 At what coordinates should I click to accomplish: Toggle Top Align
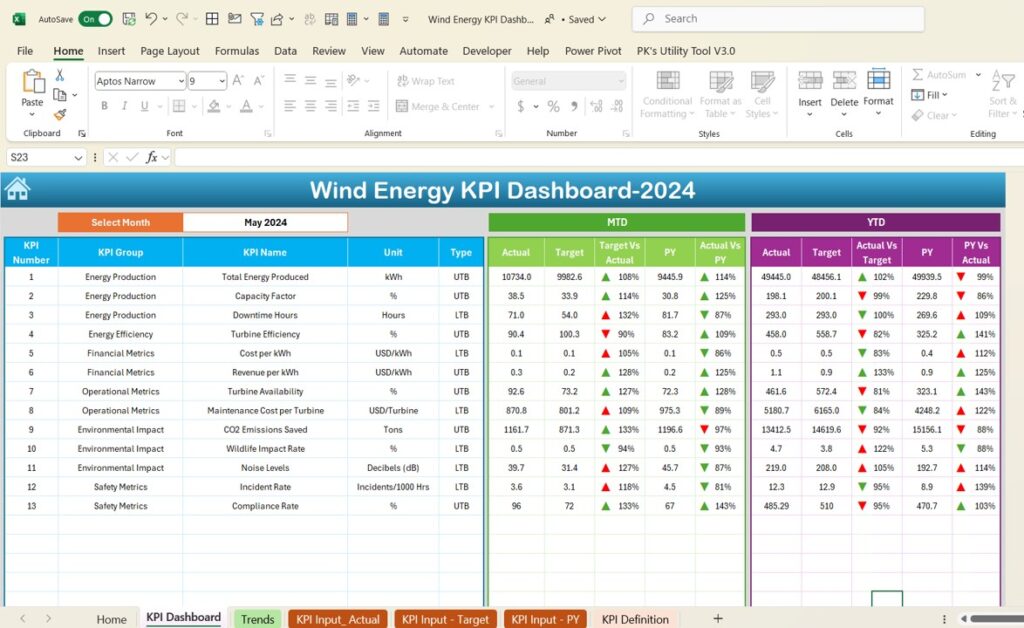(x=290, y=80)
